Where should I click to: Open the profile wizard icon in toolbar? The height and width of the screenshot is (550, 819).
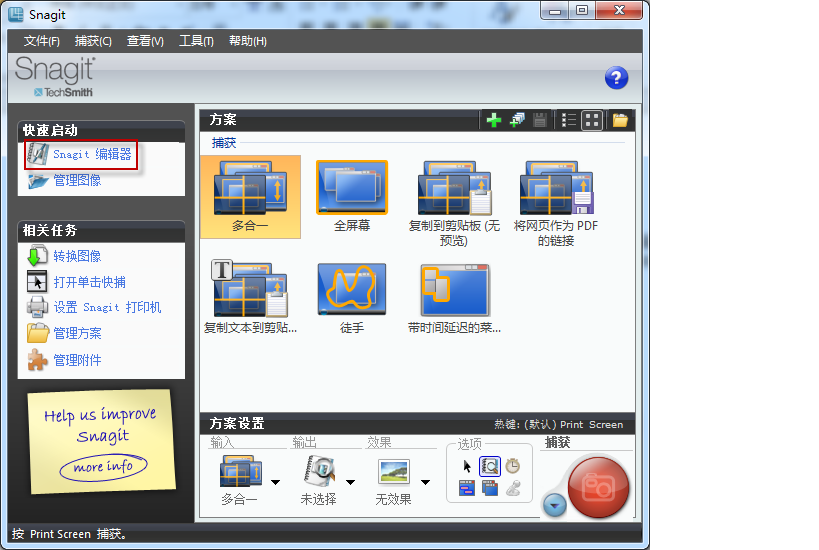(x=517, y=120)
